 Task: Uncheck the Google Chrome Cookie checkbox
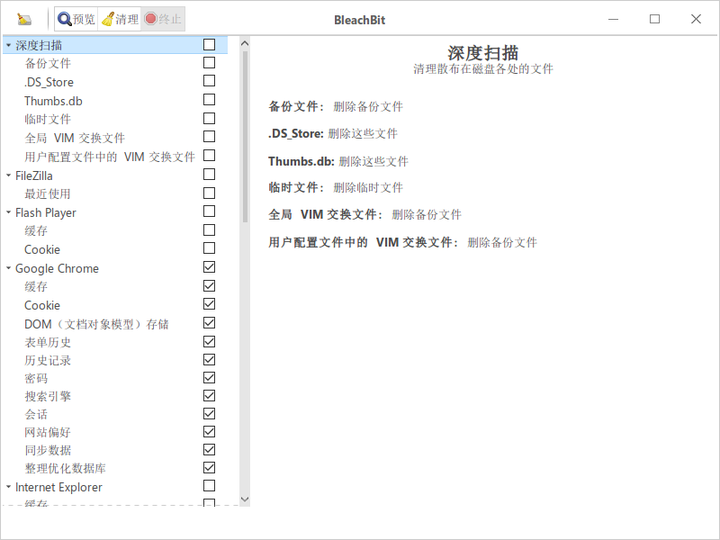point(209,304)
